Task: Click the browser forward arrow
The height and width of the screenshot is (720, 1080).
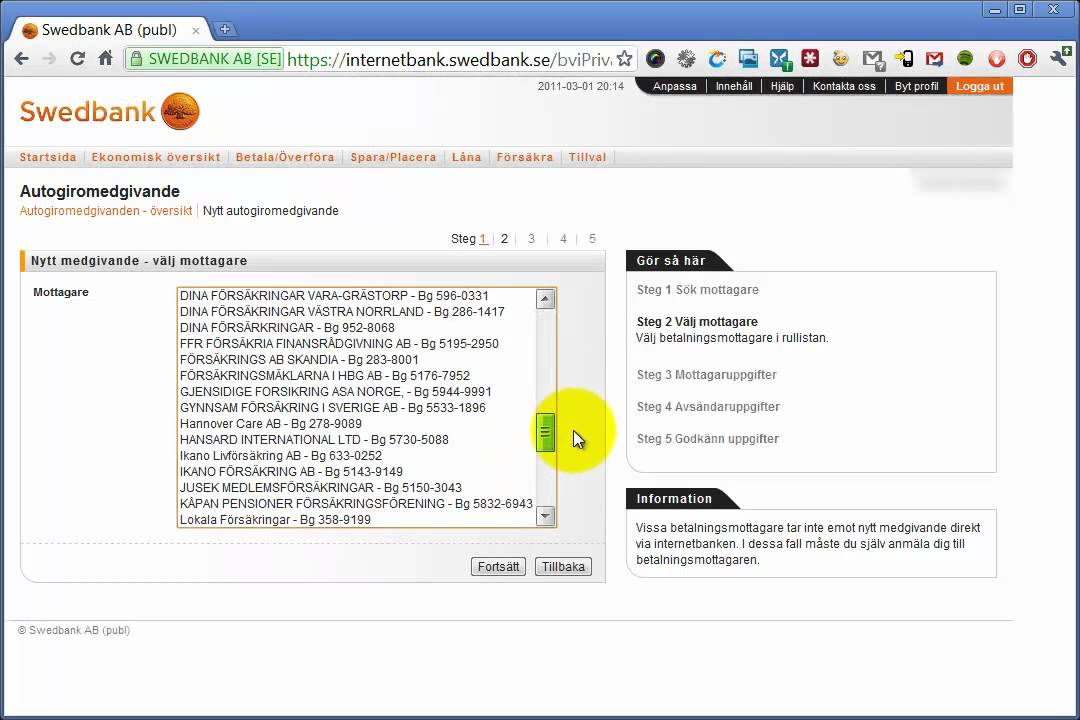Action: coord(49,59)
